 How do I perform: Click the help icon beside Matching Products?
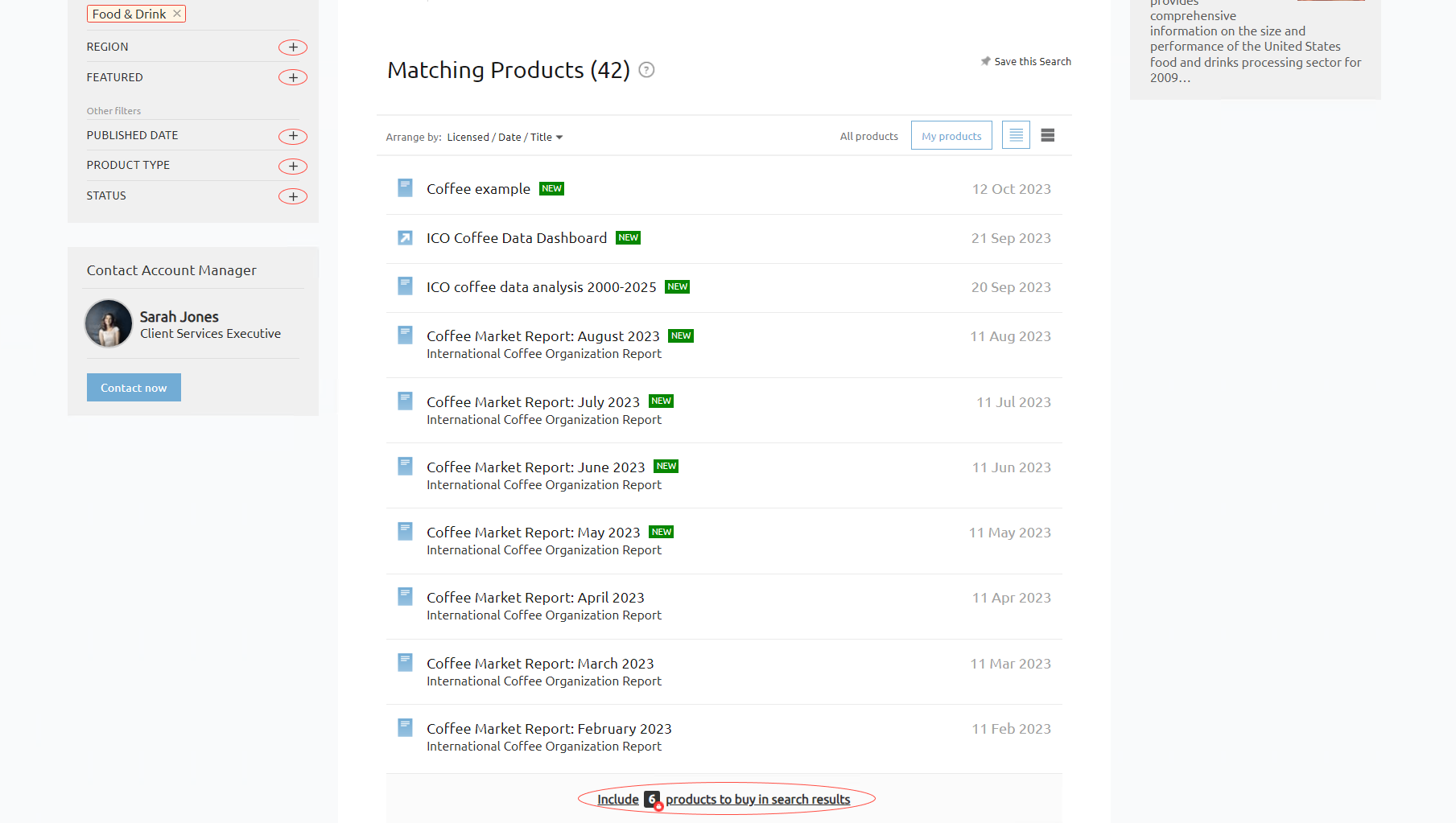646,70
